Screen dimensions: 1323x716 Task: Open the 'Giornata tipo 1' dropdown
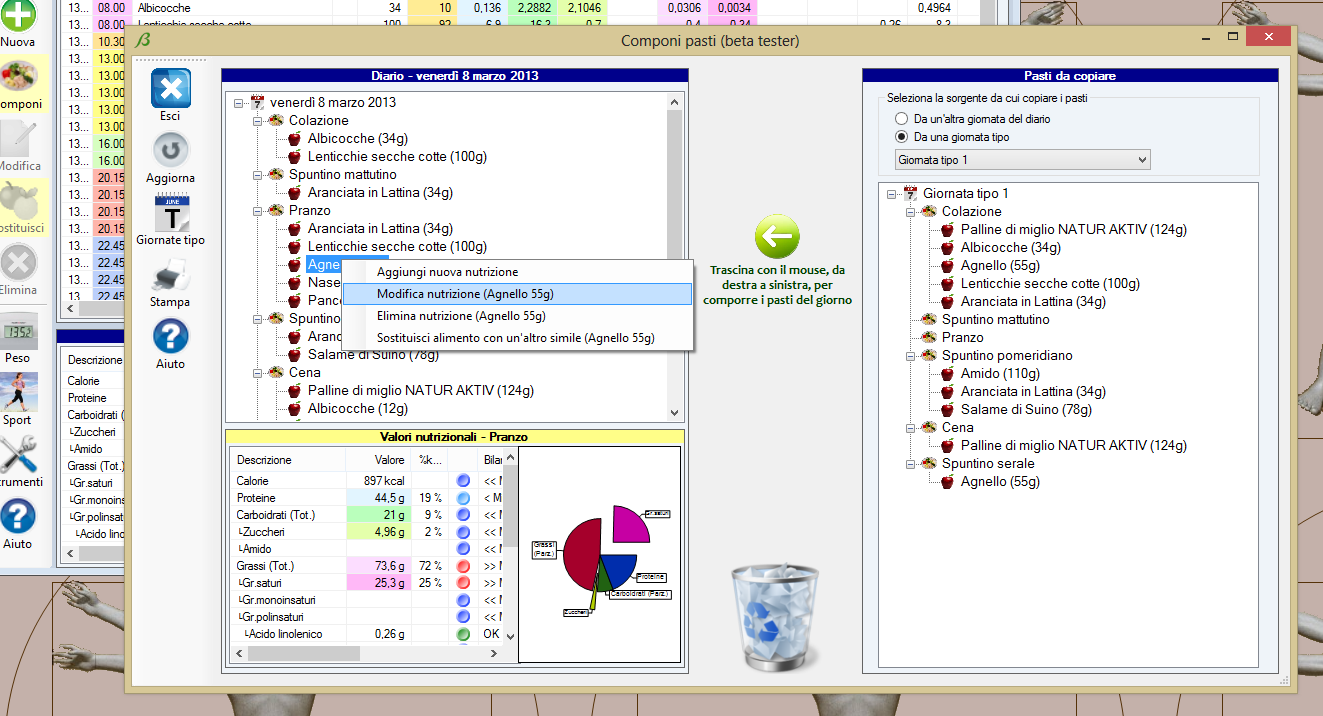tap(1022, 160)
